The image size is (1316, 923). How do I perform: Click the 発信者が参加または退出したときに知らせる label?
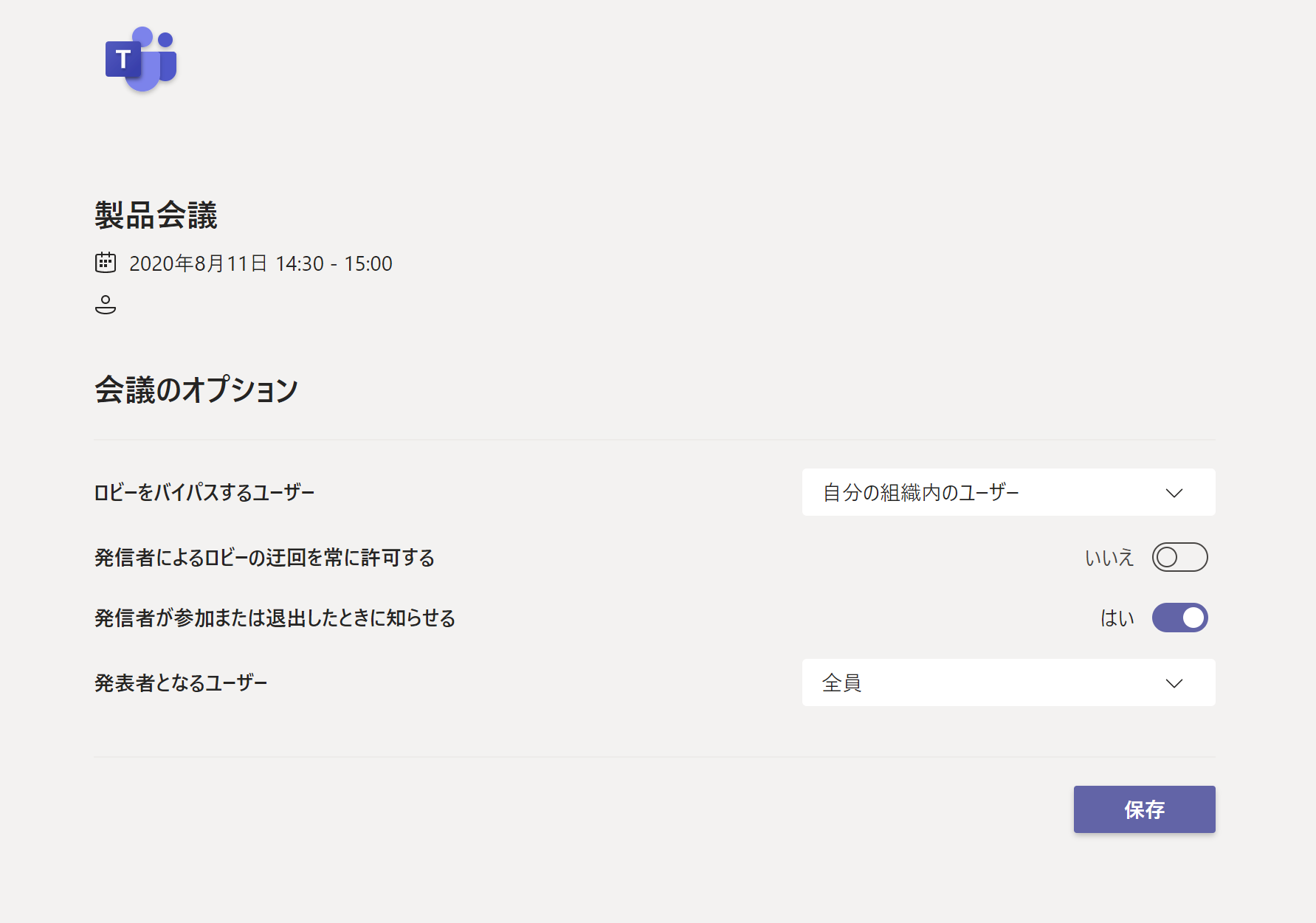[275, 618]
